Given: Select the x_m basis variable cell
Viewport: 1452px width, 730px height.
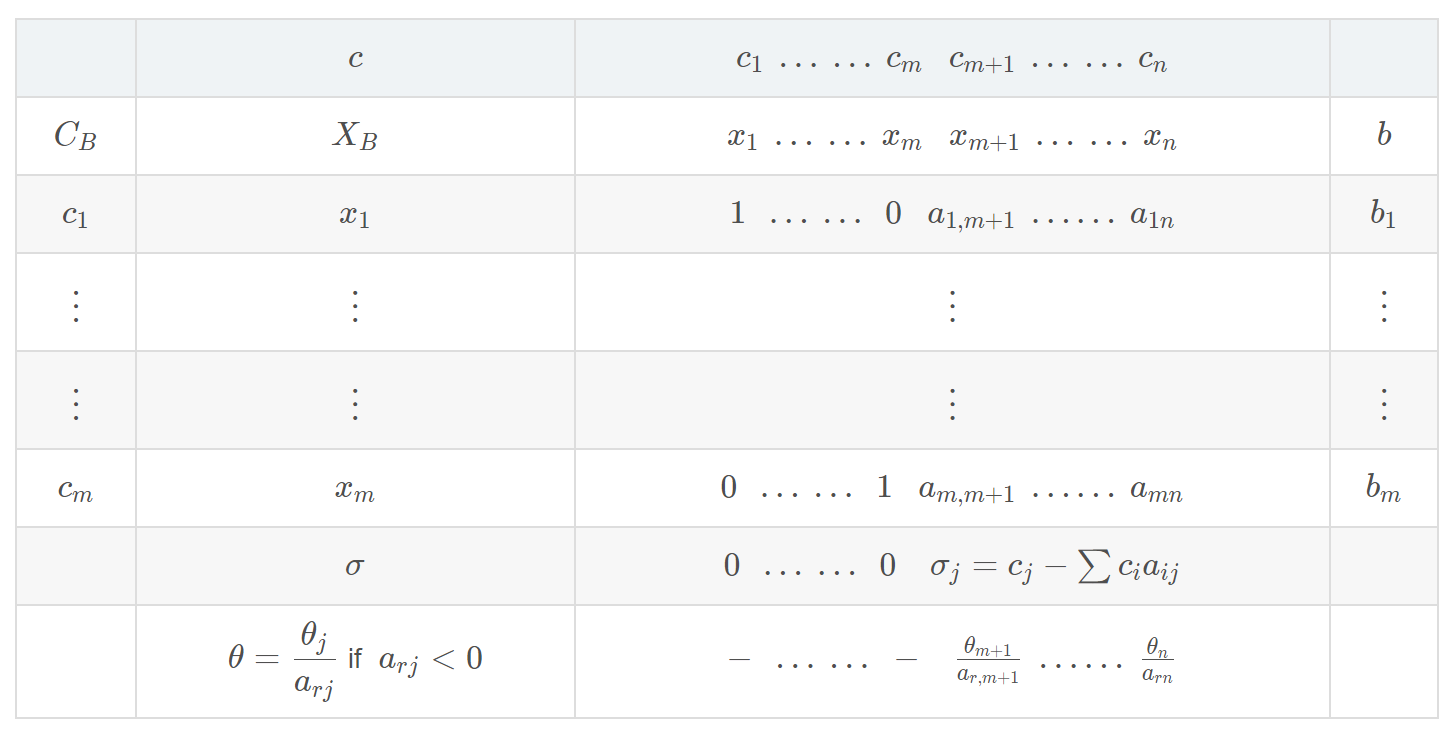Looking at the screenshot, I should [355, 490].
